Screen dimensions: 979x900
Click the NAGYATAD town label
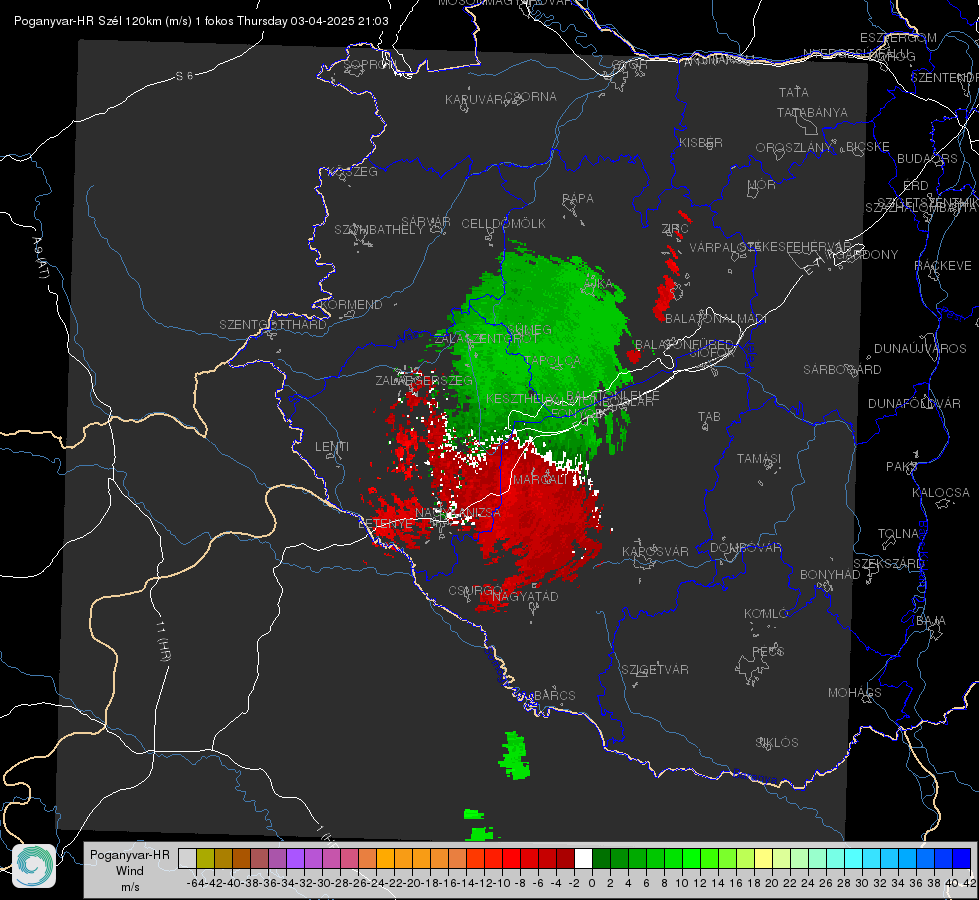525,596
